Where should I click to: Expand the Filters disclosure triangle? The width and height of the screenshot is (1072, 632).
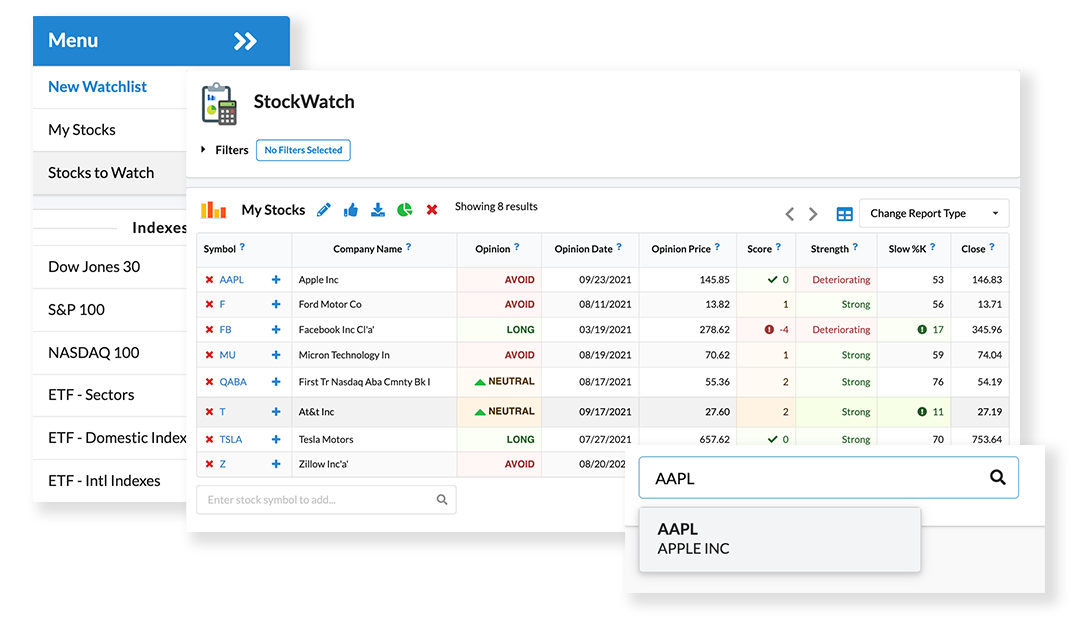point(204,150)
